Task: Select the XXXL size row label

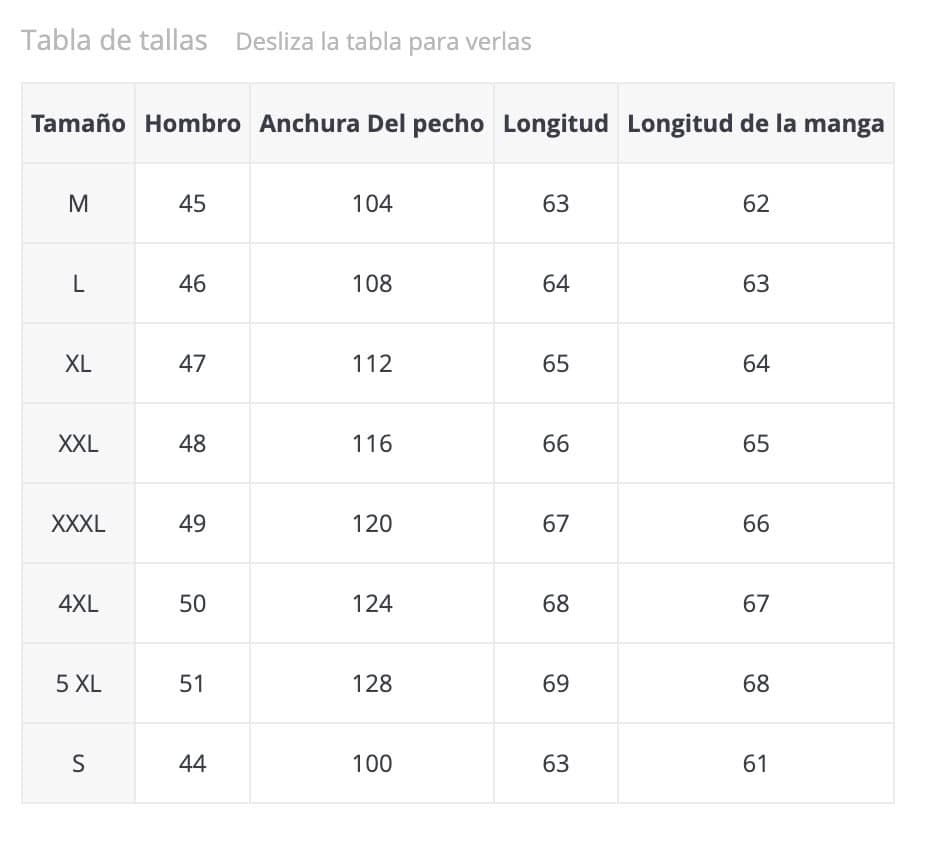Action: [78, 524]
